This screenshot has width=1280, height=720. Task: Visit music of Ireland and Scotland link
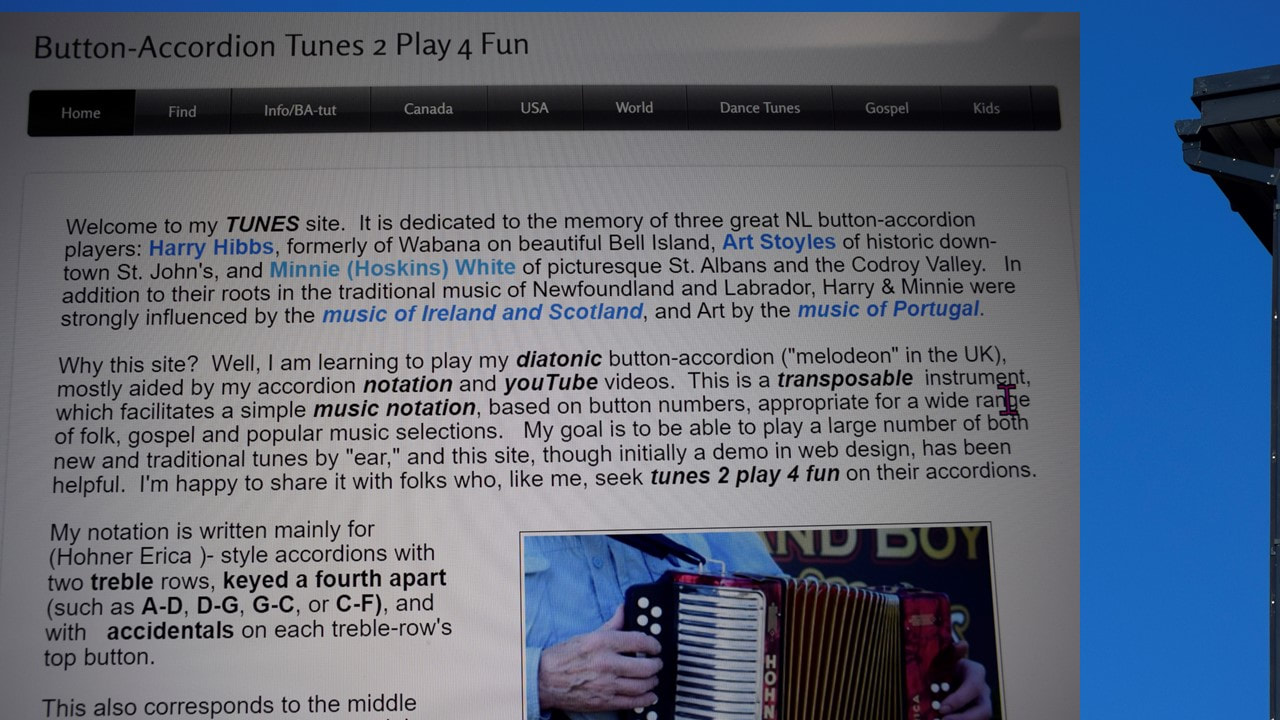click(x=482, y=313)
